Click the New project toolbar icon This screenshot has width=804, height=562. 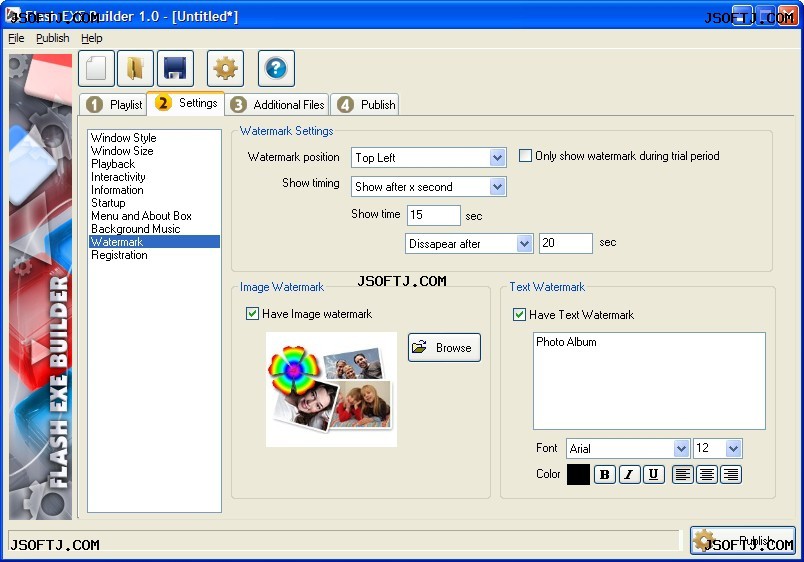pos(96,68)
